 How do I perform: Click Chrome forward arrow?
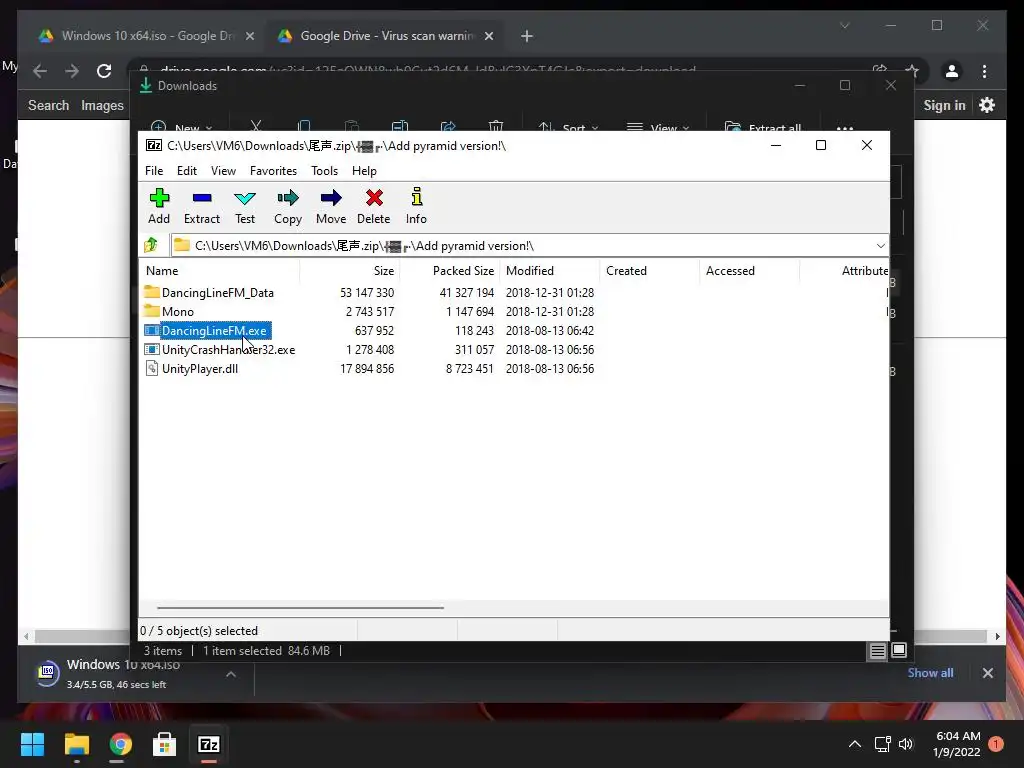tap(72, 71)
